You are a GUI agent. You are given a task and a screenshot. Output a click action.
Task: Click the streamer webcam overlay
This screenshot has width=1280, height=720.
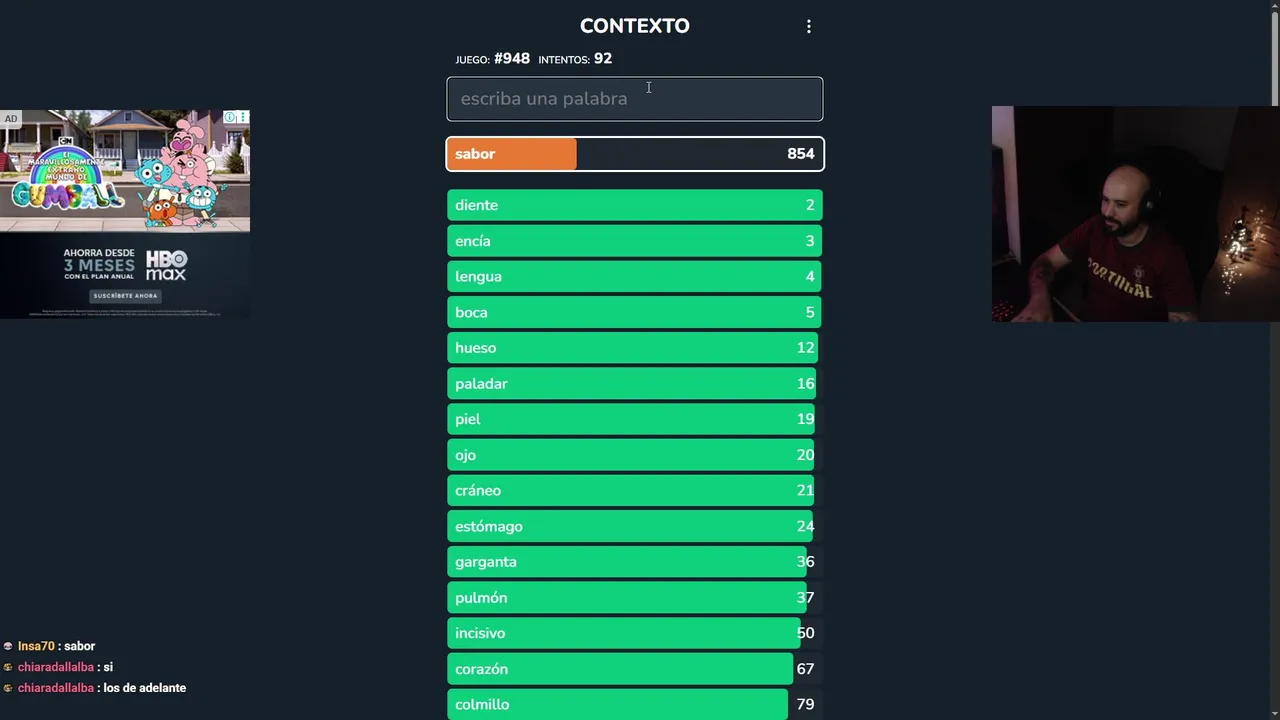(x=1135, y=214)
